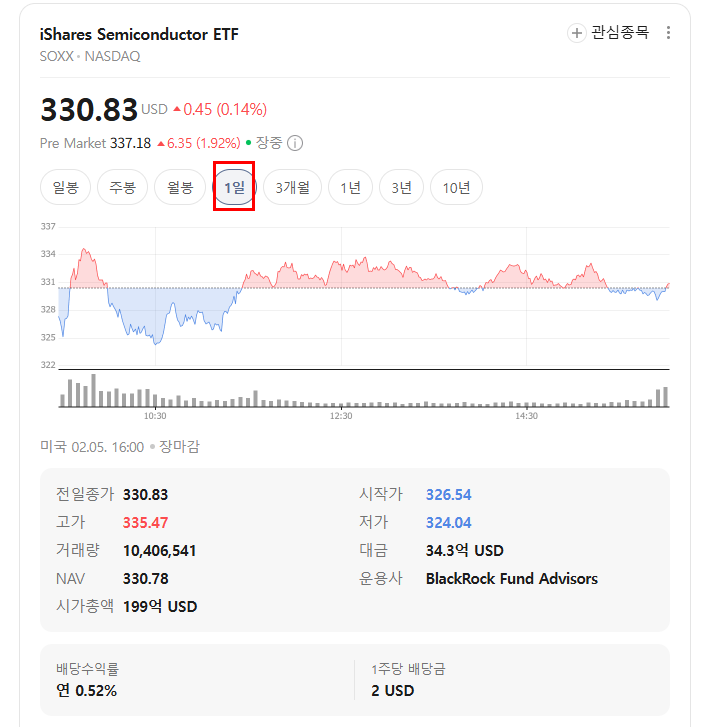This screenshot has width=708, height=727.
Task: Click the 10:30 time label on chart
Action: pyautogui.click(x=155, y=416)
